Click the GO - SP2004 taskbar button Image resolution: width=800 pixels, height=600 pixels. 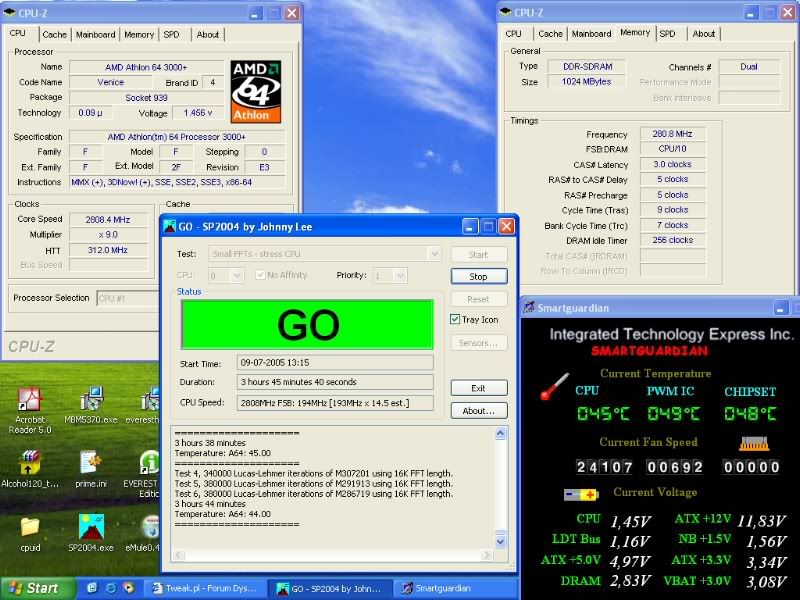coord(332,588)
